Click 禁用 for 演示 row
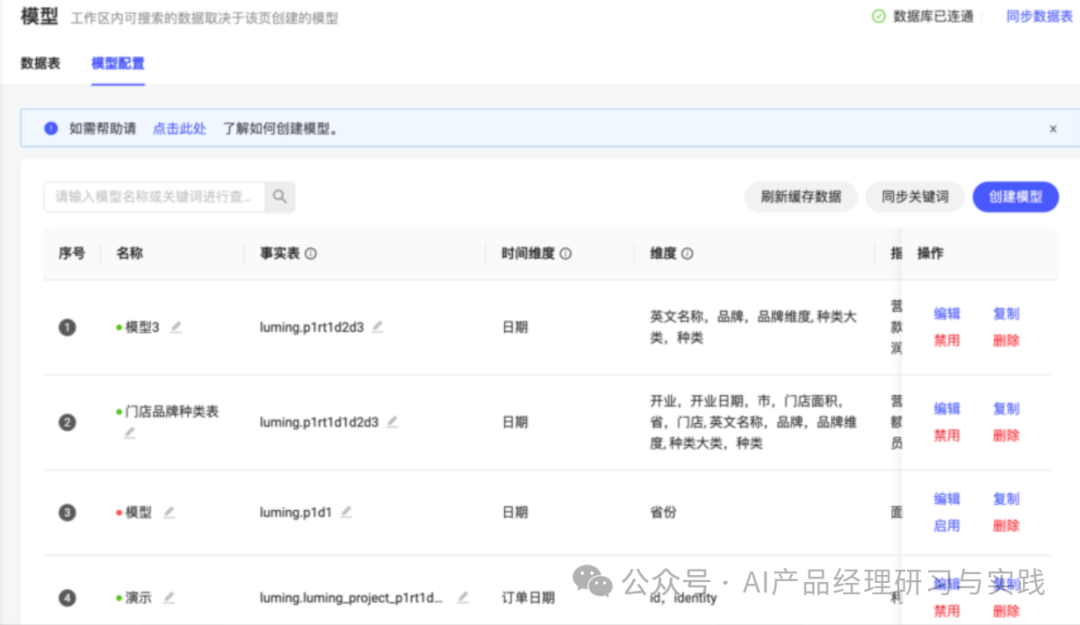This screenshot has height=625, width=1080. [x=947, y=611]
